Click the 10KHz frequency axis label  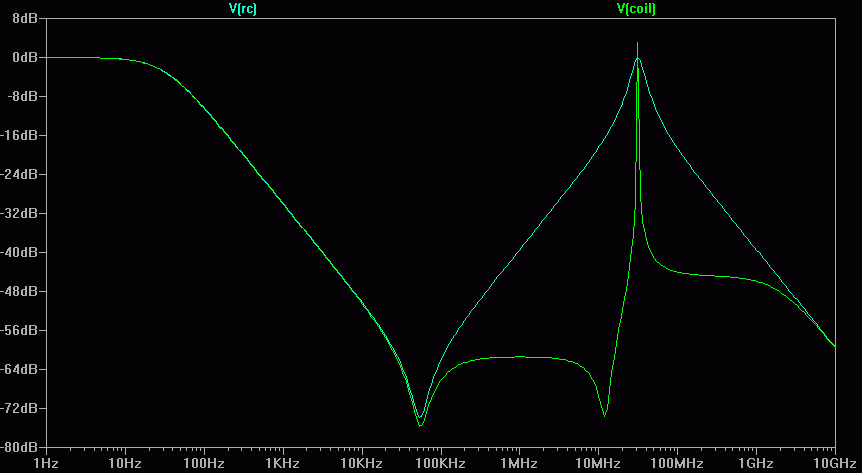point(361,464)
